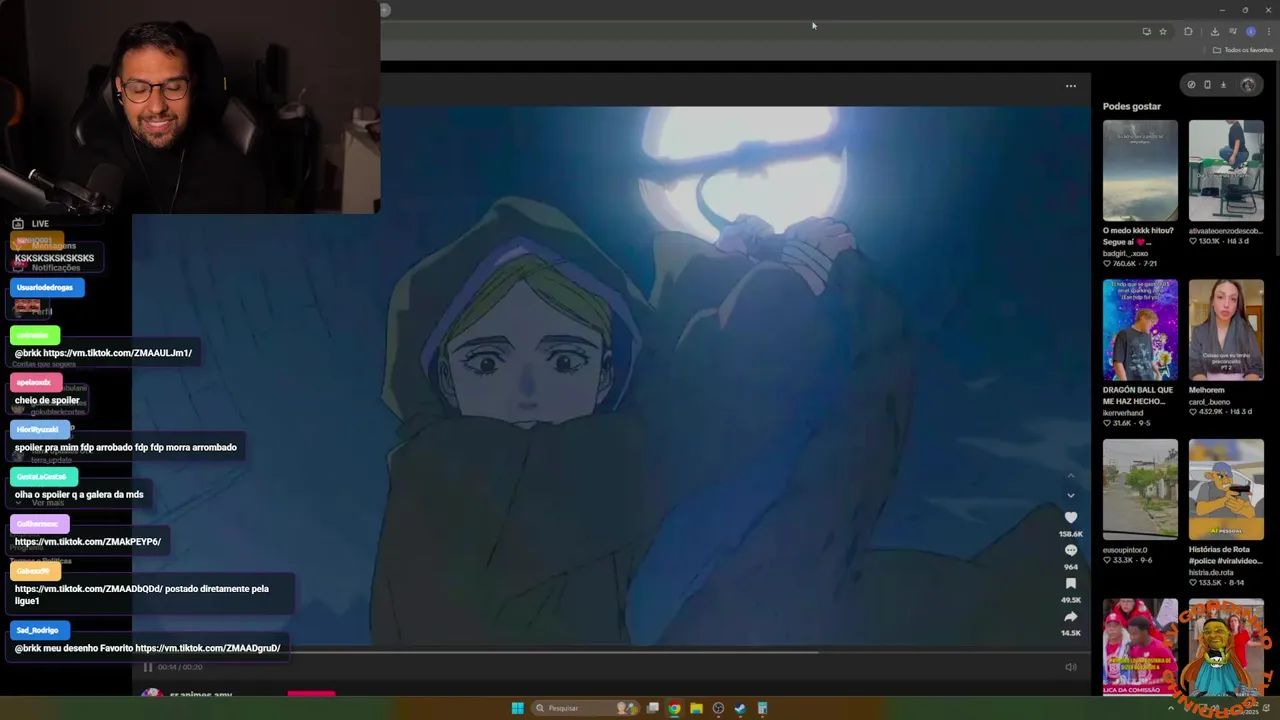Open the browser downloads icon
Image resolution: width=1280 pixels, height=720 pixels.
(x=1215, y=31)
